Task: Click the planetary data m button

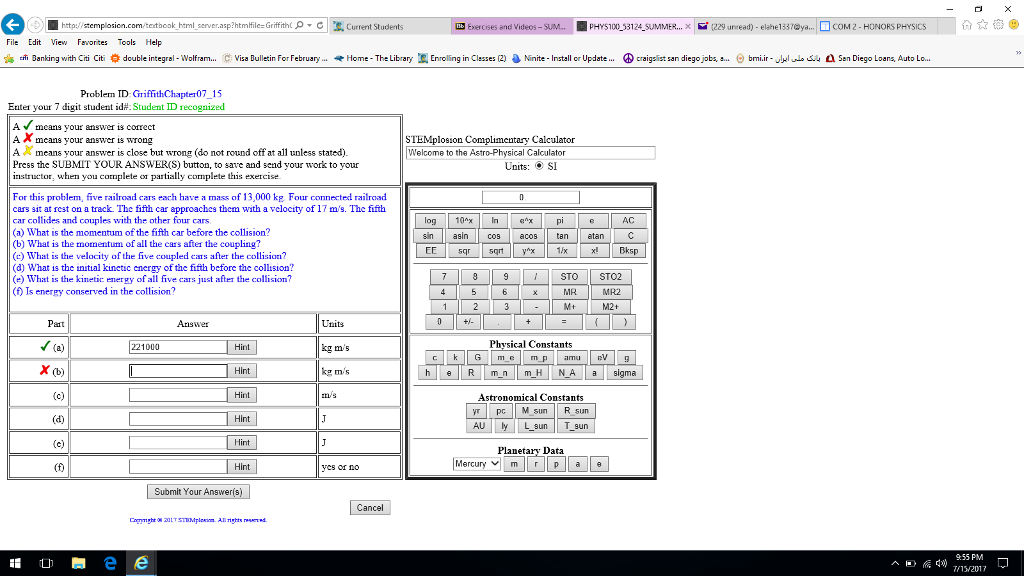Action: 514,464
